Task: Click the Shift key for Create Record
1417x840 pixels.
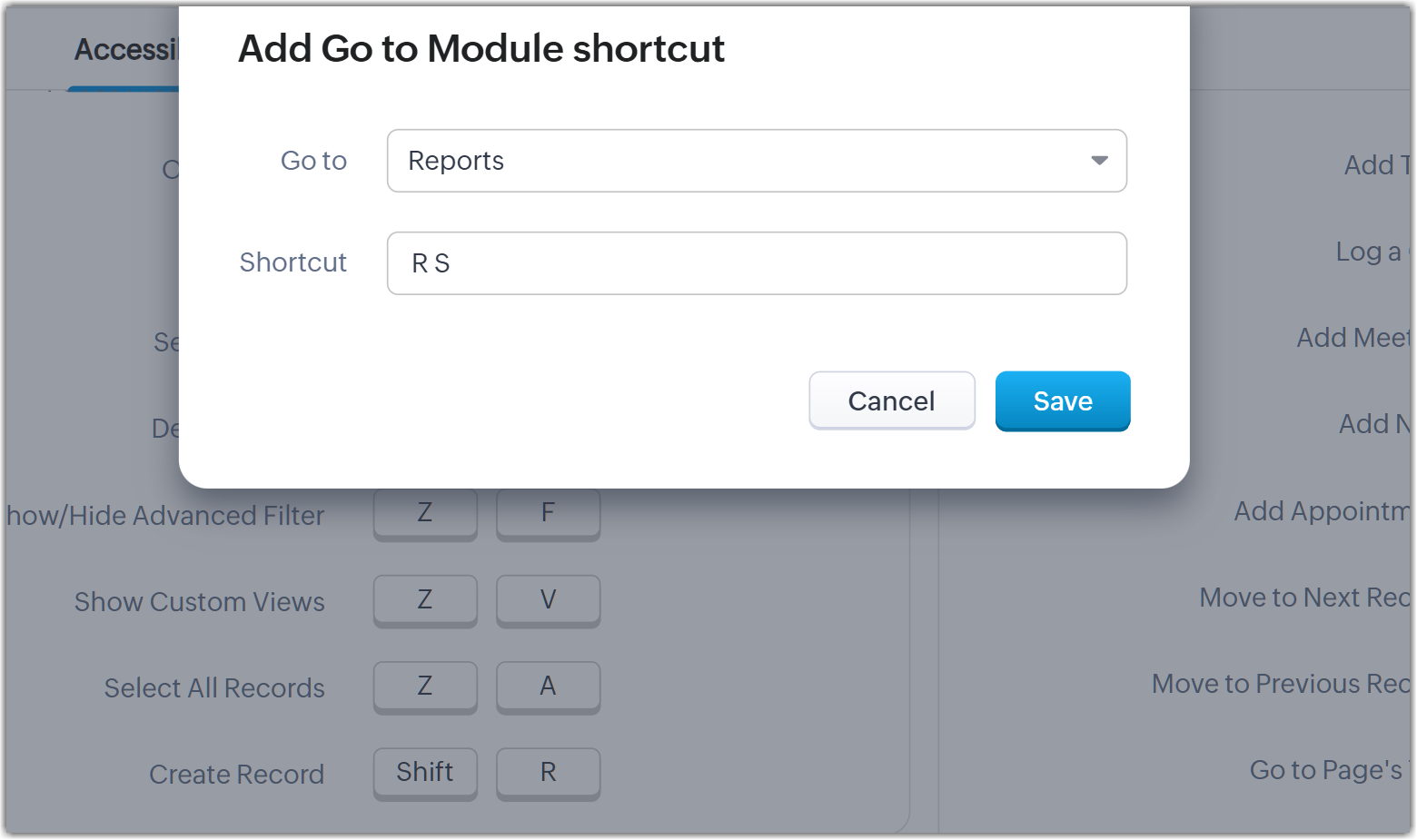Action: point(425,773)
